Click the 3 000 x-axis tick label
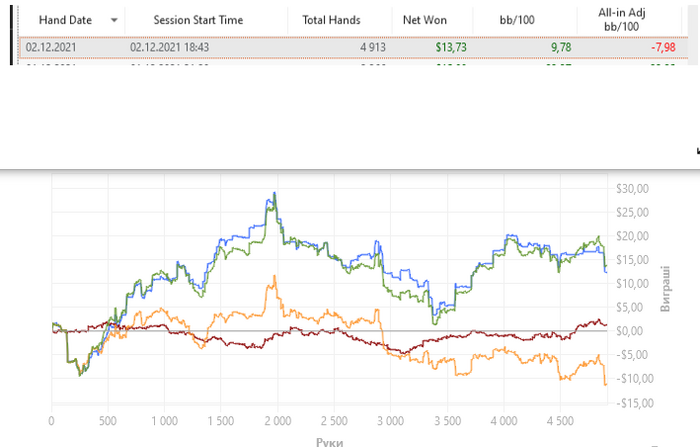The height and width of the screenshot is (447, 700). coord(391,421)
